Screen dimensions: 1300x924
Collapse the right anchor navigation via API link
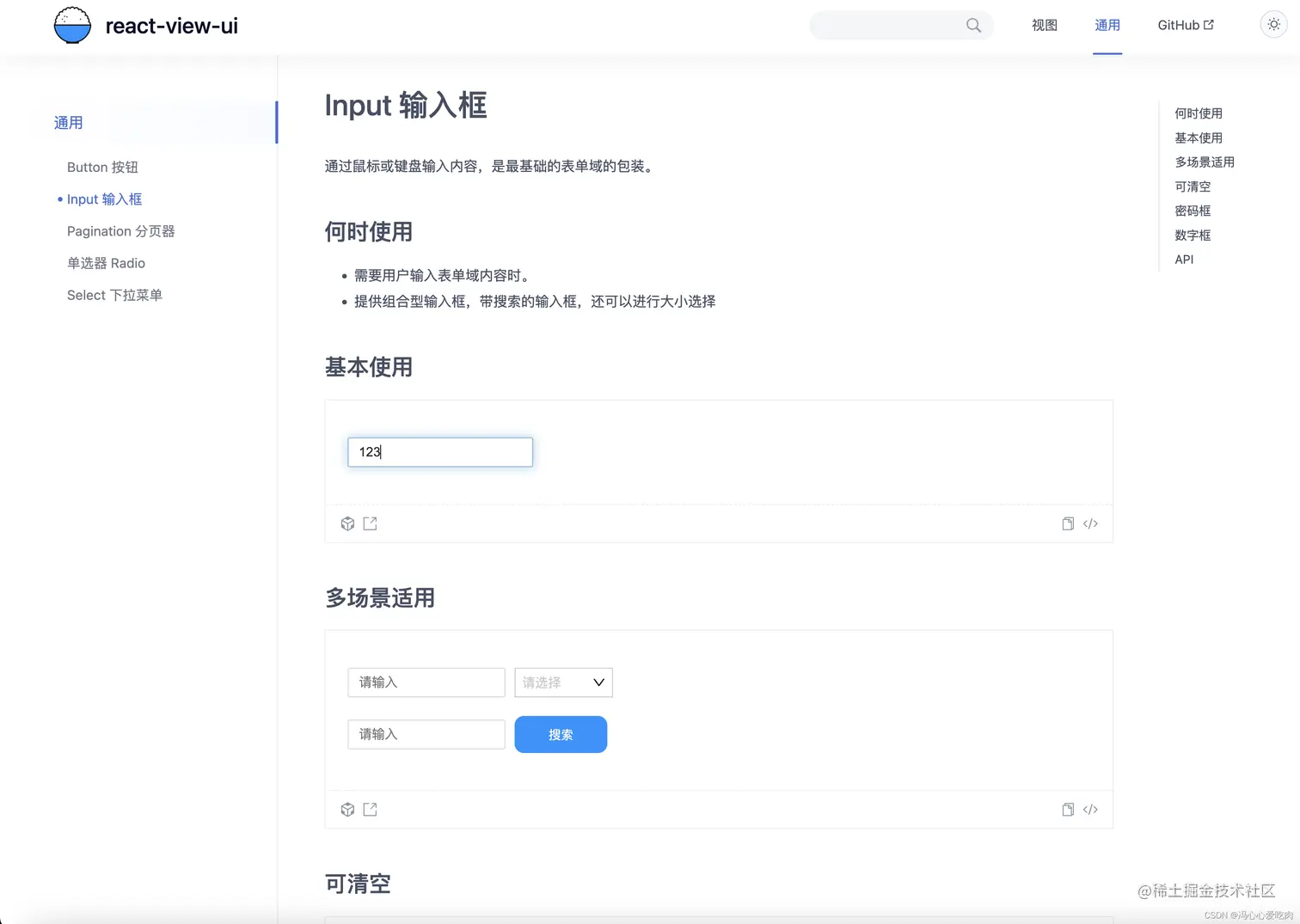point(1184,259)
